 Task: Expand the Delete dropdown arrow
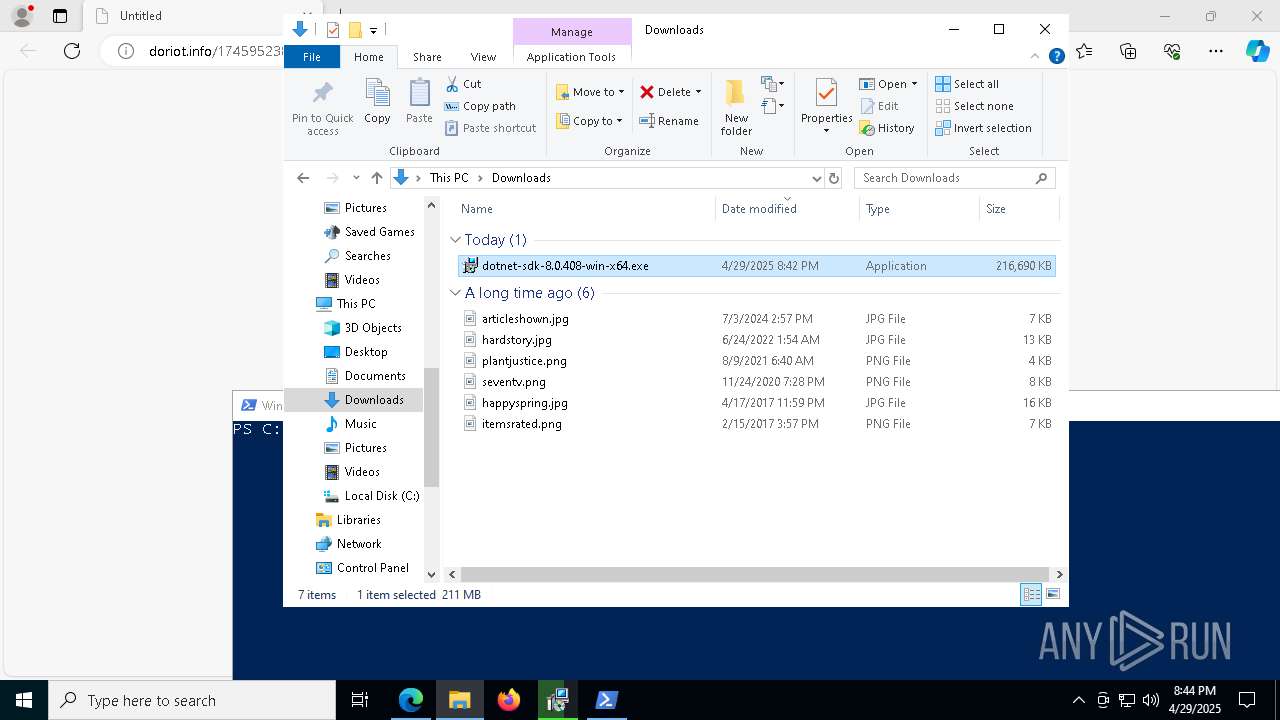(x=698, y=92)
